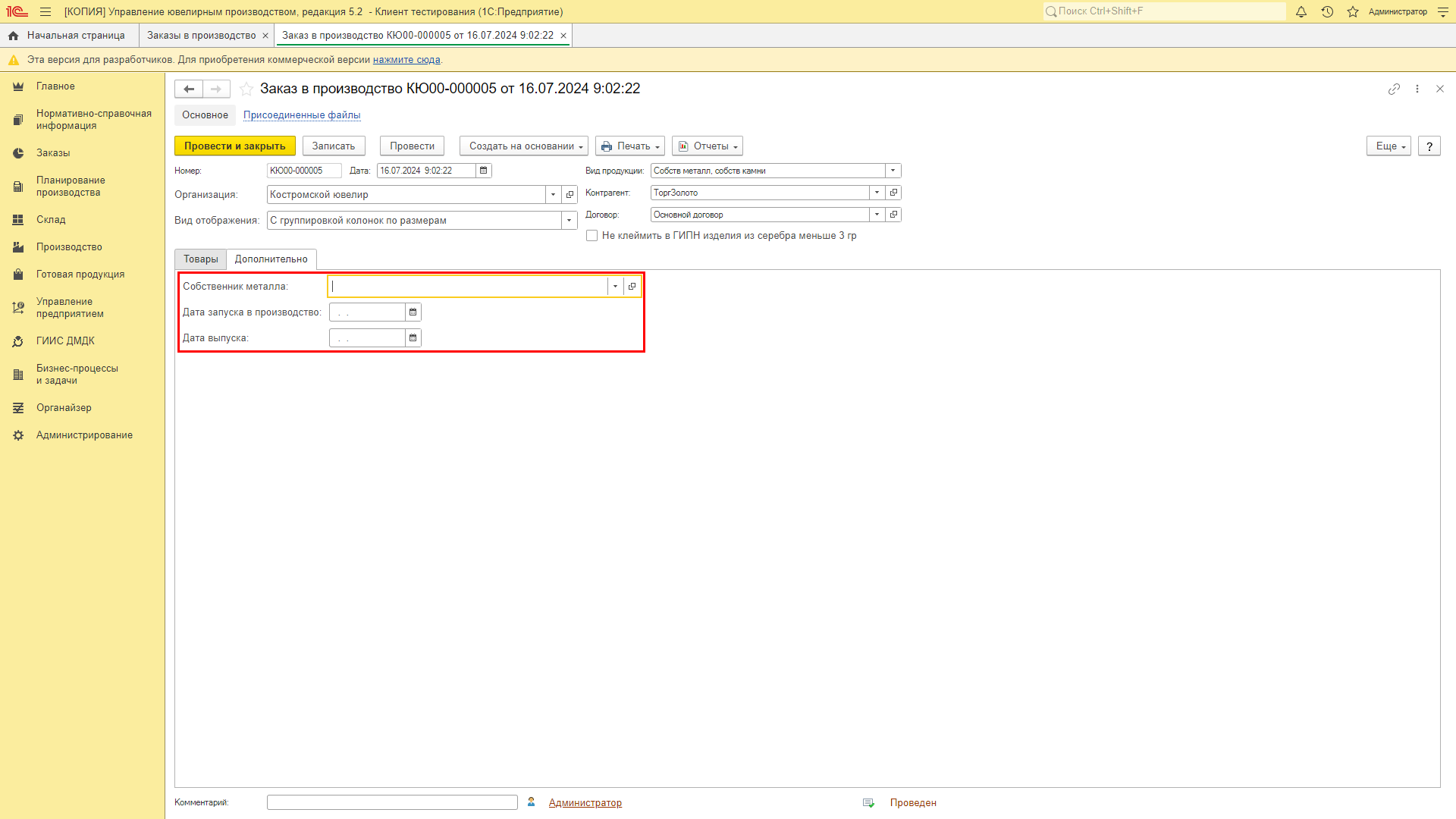Open user menu Администратор top right

(x=1398, y=11)
